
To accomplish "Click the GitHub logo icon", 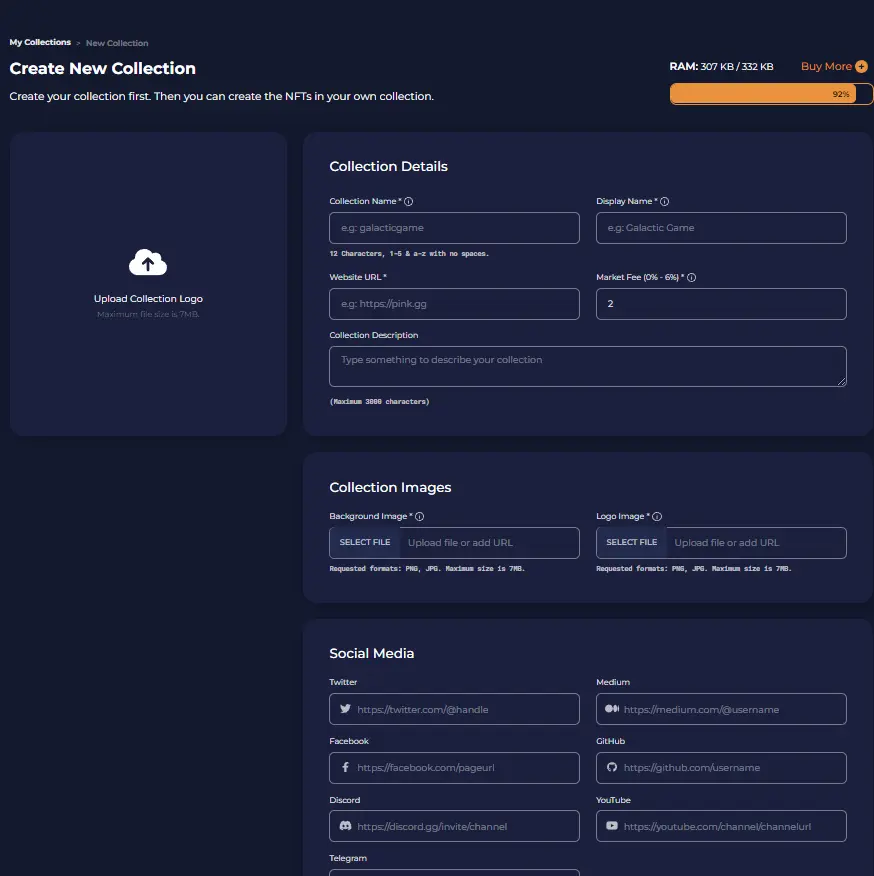I will coord(612,768).
